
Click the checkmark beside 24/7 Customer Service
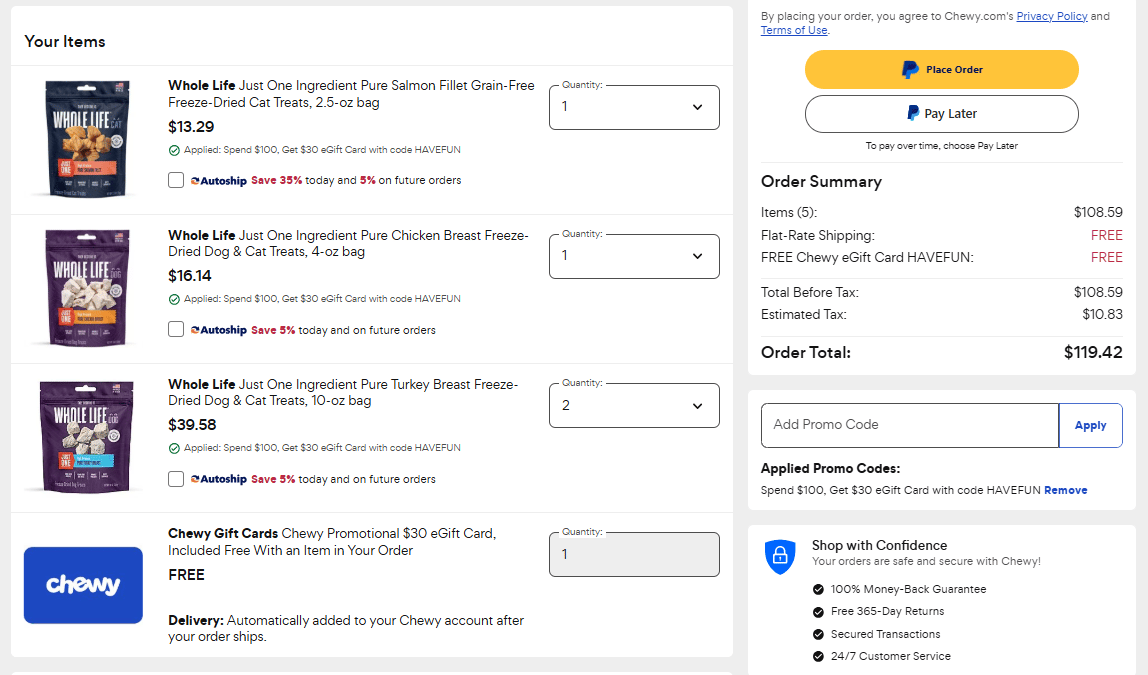[819, 656]
